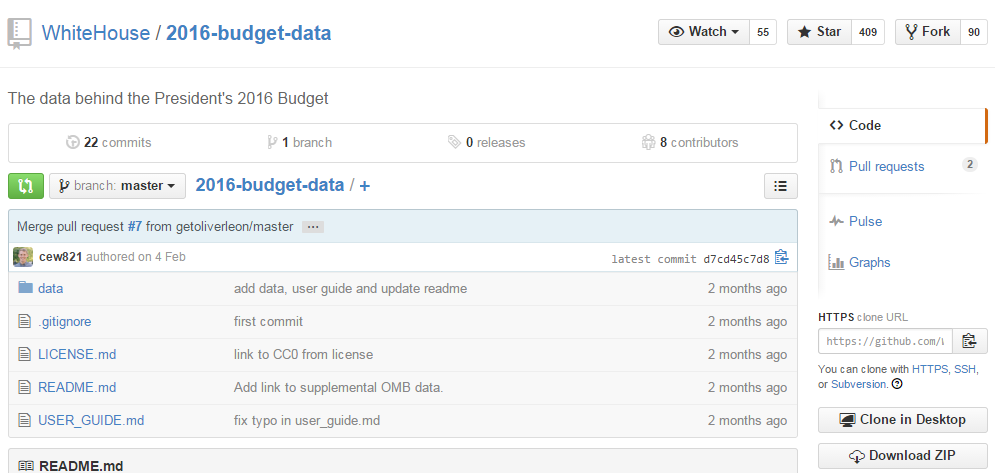Open the LICENSE.md file
The width and height of the screenshot is (995, 473).
77,354
